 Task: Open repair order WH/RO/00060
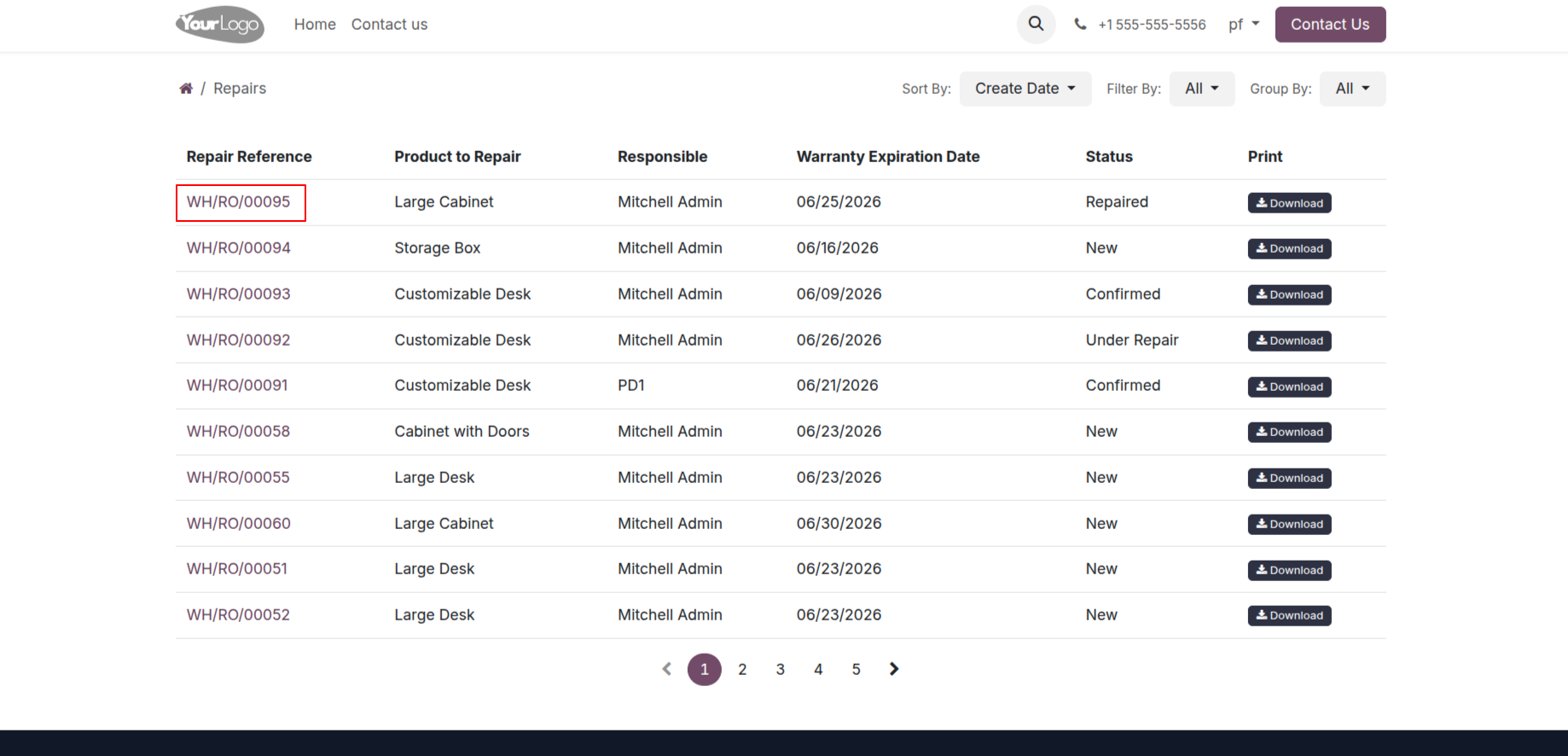(239, 524)
